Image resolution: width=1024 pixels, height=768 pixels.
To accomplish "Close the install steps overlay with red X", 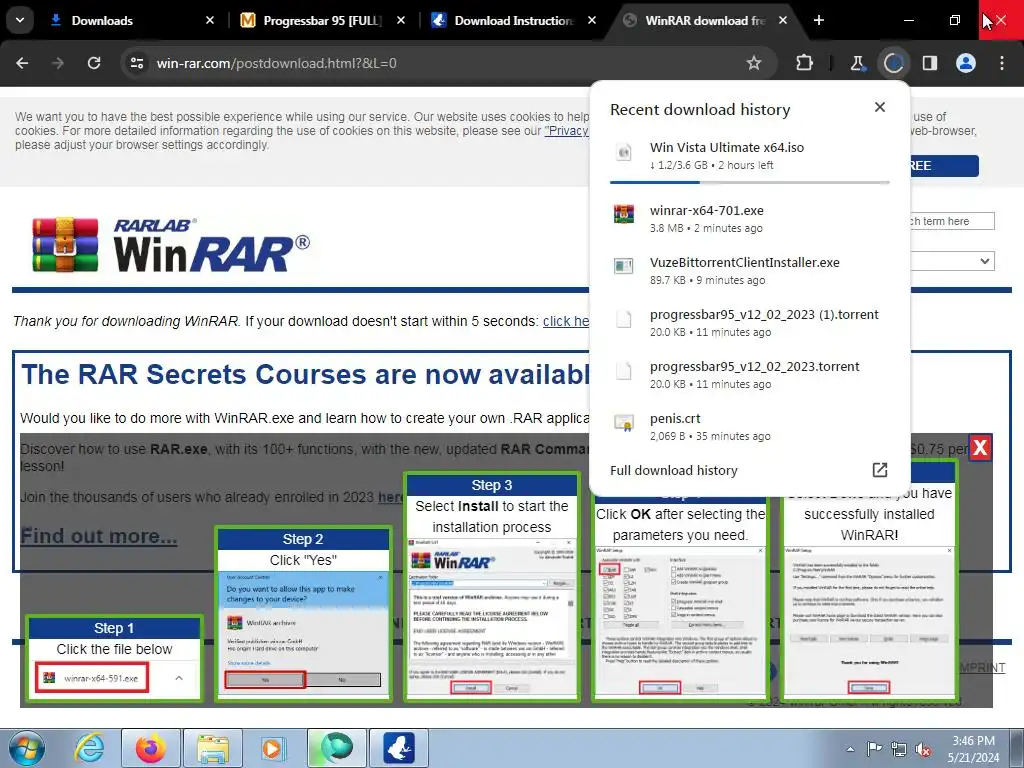I will click(980, 447).
